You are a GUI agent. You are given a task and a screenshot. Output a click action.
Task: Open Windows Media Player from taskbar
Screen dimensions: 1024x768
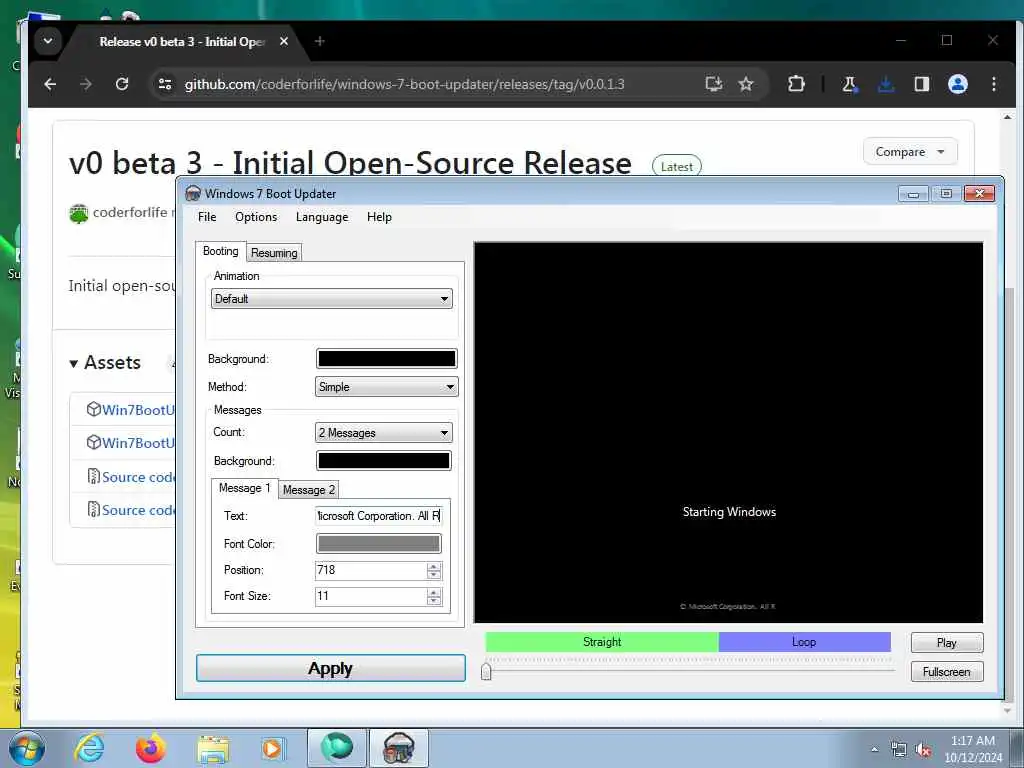[272, 748]
